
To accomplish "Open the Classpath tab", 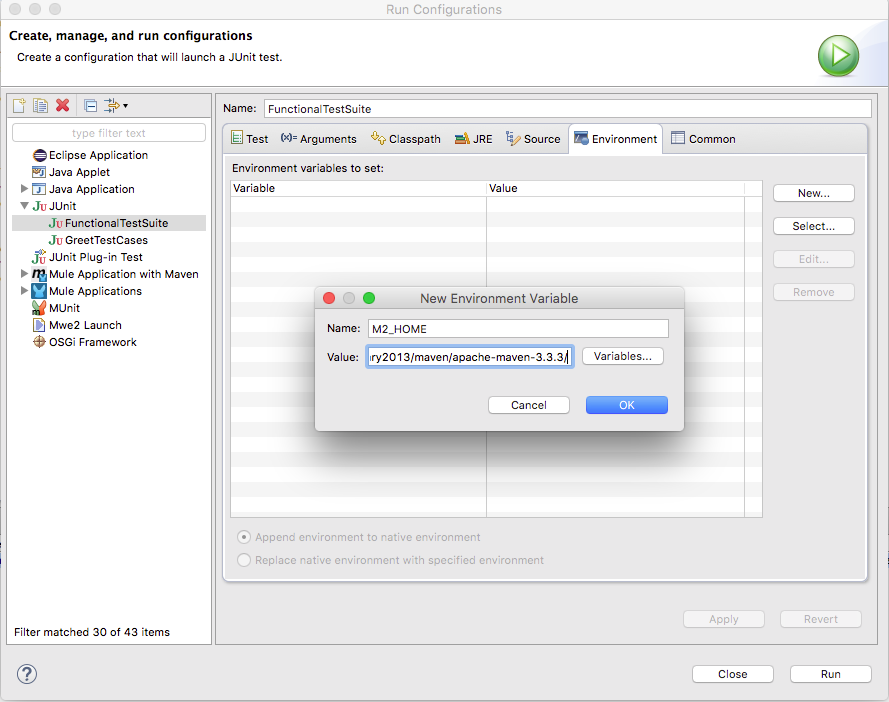I will (x=405, y=139).
